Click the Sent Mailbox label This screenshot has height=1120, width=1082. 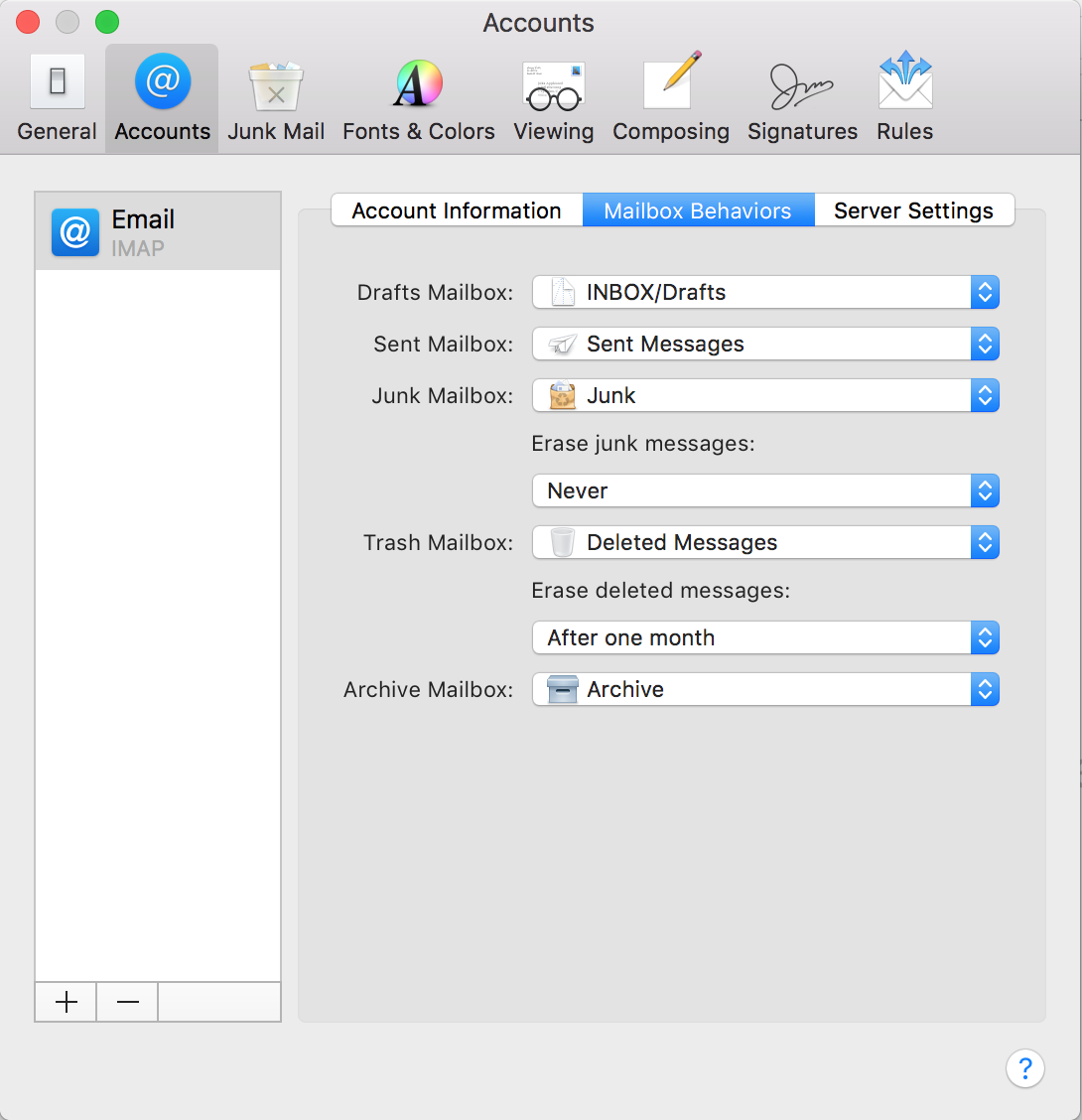(x=444, y=344)
